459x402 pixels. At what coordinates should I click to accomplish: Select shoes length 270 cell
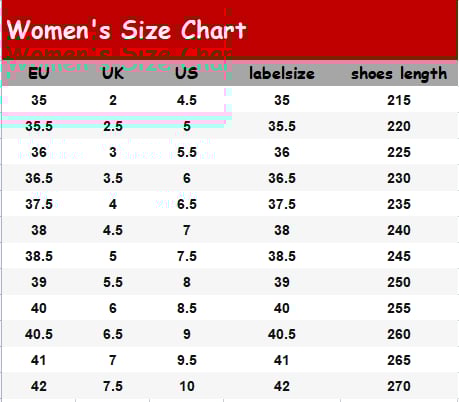coord(399,386)
